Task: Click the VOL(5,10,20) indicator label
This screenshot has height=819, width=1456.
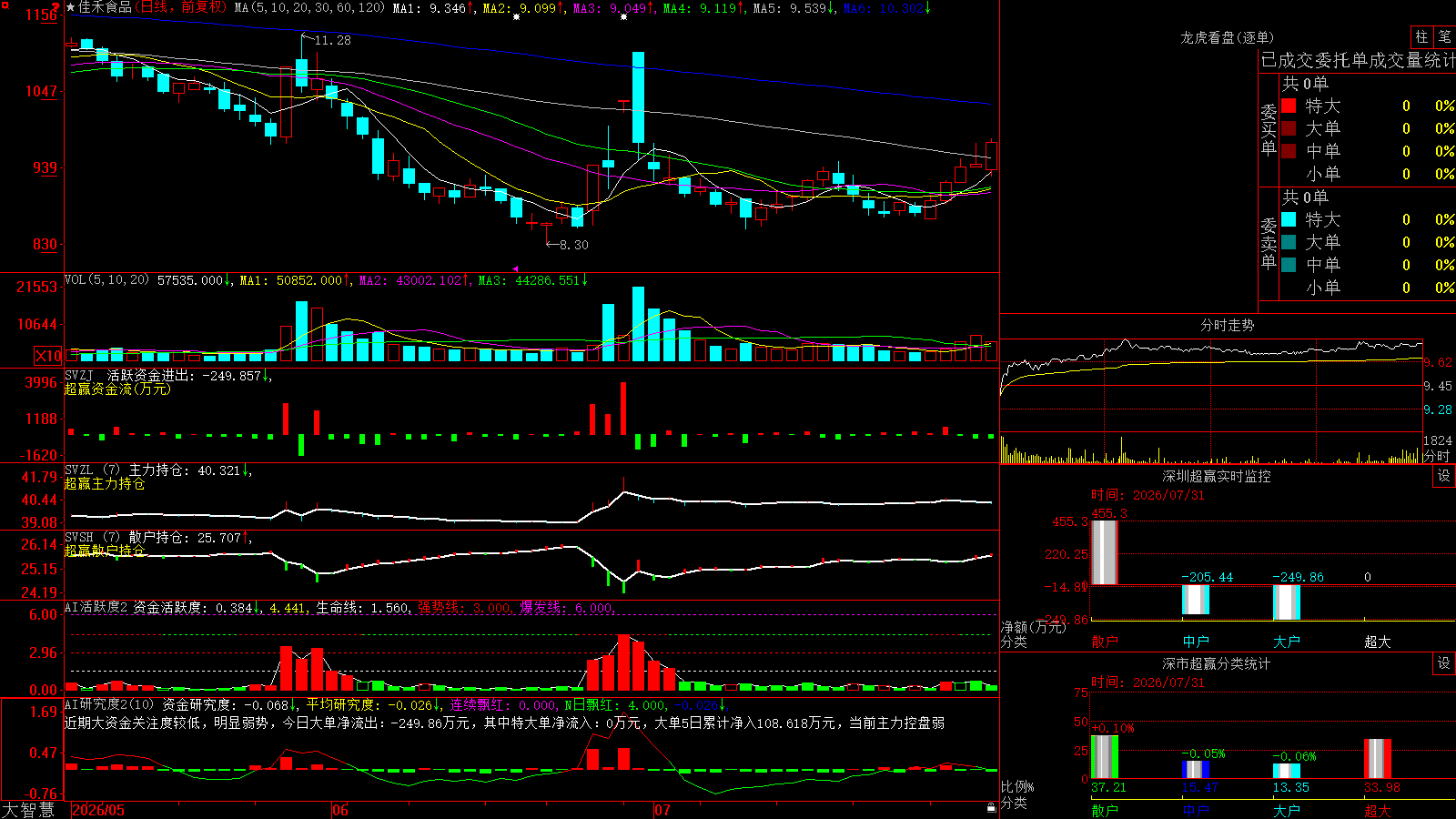Action: tap(106, 280)
